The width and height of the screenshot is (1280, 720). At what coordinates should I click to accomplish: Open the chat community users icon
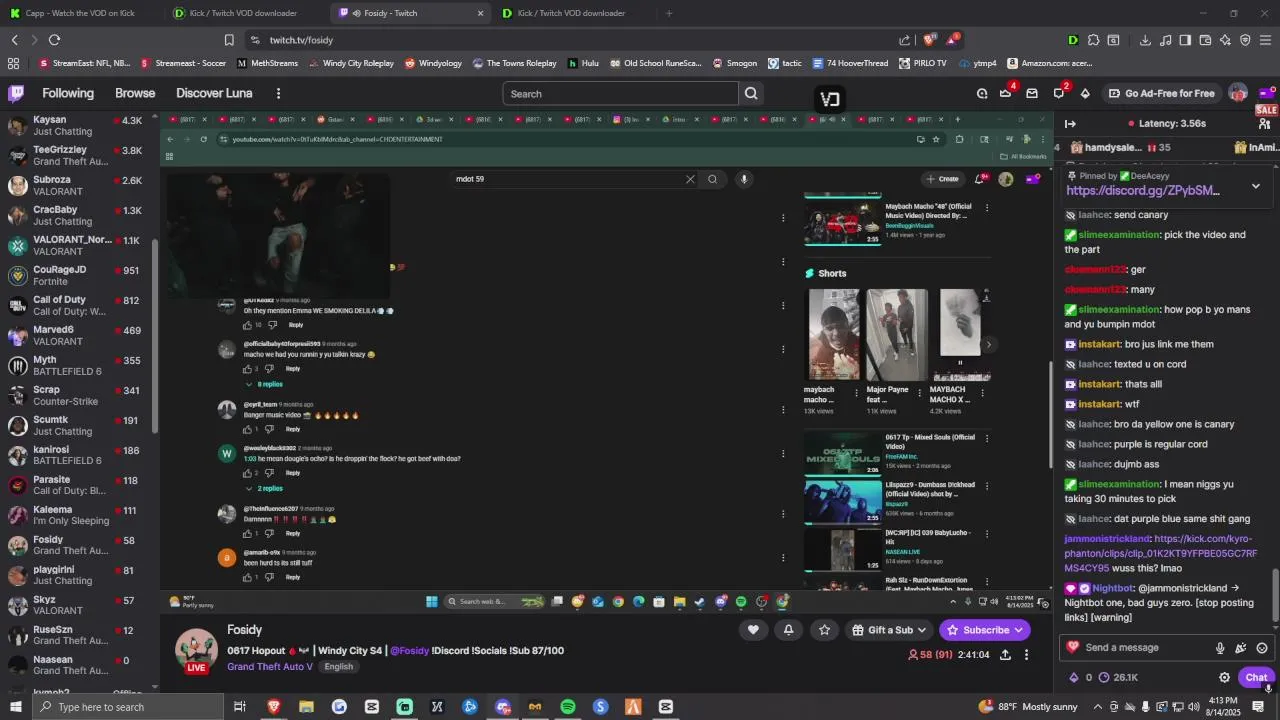pos(1264,124)
